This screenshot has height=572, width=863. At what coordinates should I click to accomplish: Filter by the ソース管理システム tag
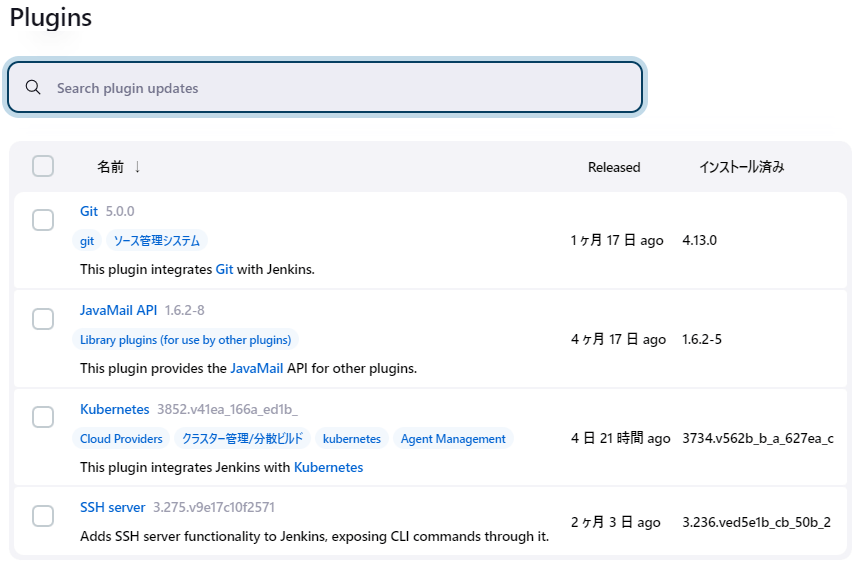(x=156, y=241)
